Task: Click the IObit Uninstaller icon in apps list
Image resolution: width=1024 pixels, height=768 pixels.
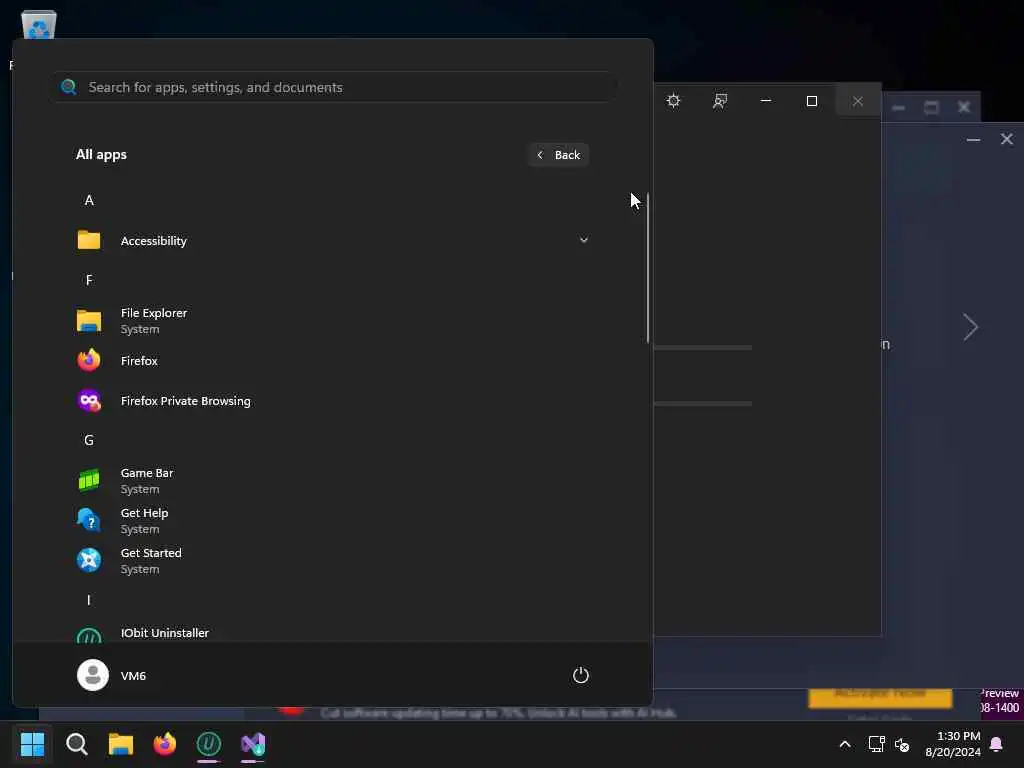Action: point(89,635)
